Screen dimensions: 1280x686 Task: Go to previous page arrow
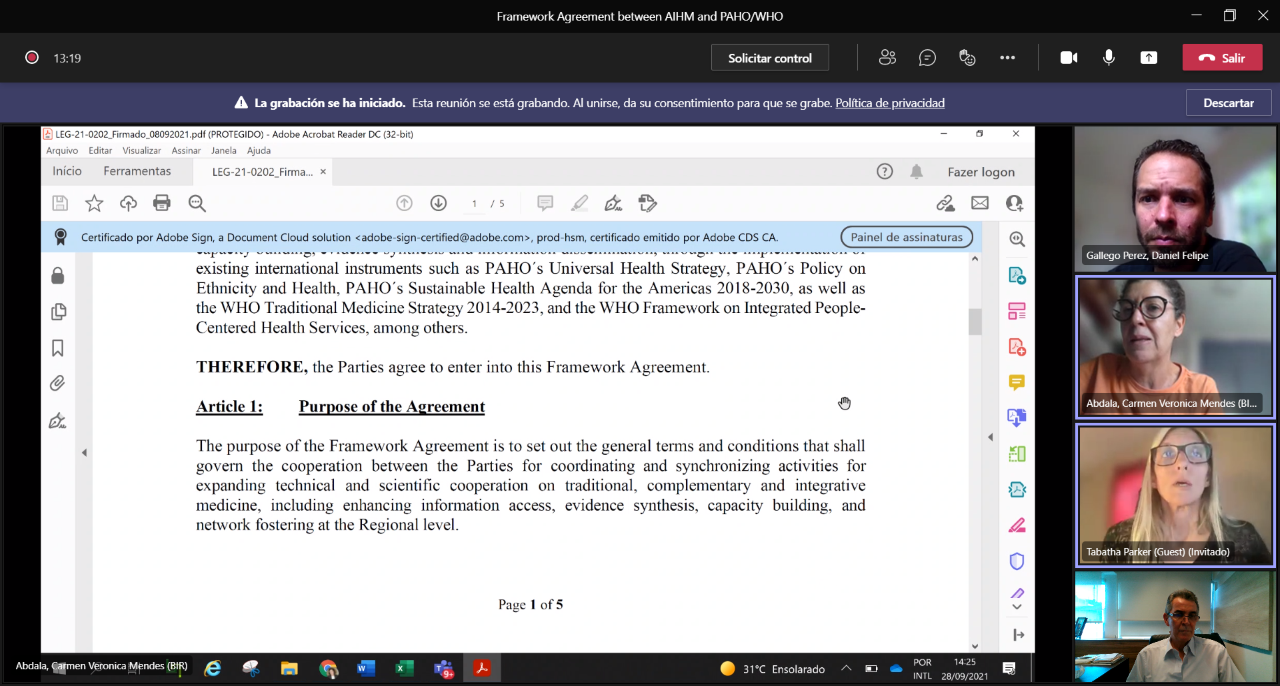(404, 203)
